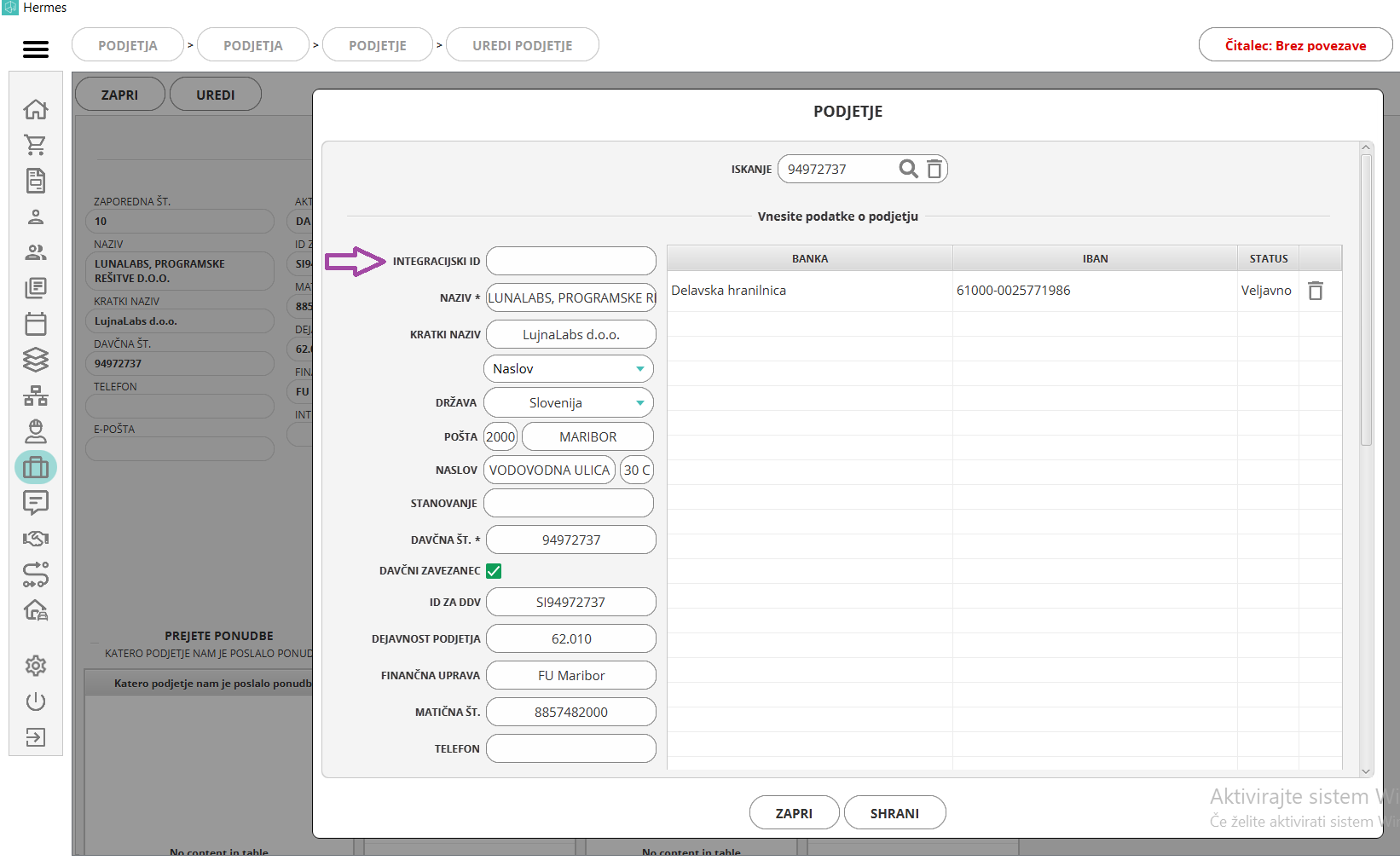Click the first PODJETJA breadcrumb
This screenshot has width=1400, height=866.
(128, 45)
